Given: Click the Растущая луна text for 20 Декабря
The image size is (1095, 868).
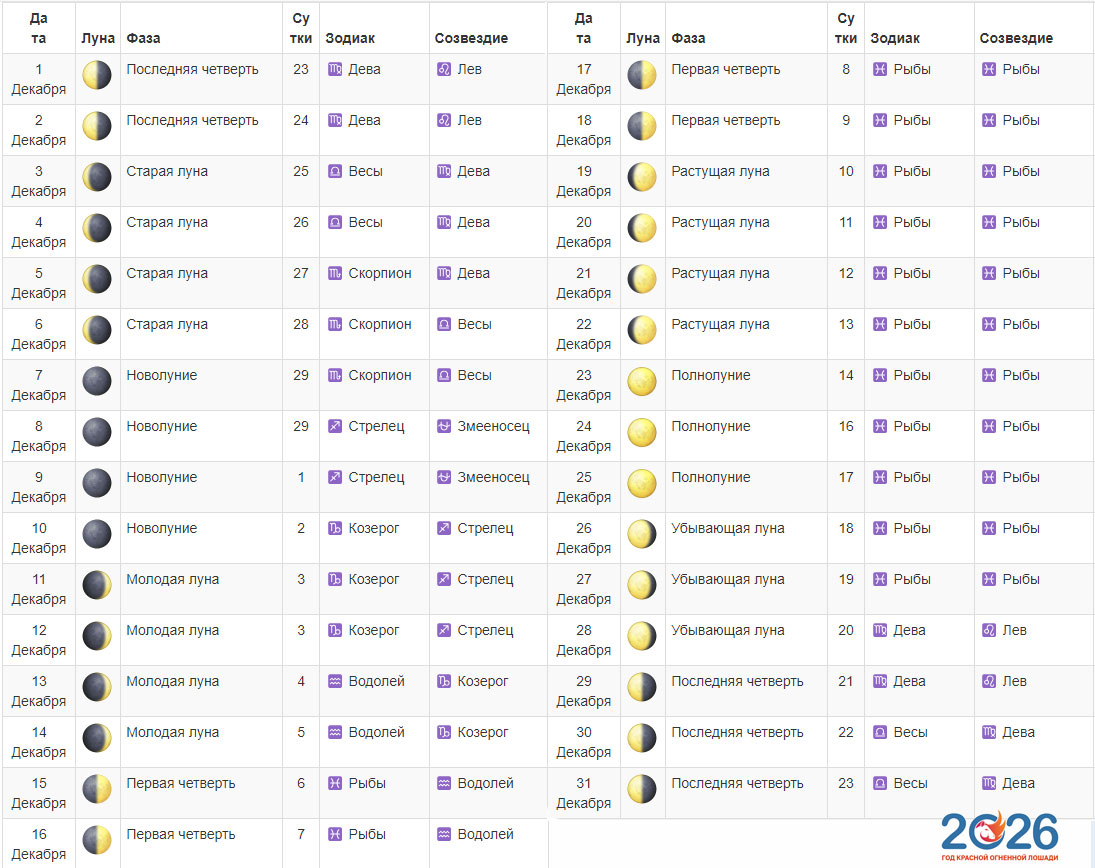Looking at the screenshot, I should (x=720, y=222).
